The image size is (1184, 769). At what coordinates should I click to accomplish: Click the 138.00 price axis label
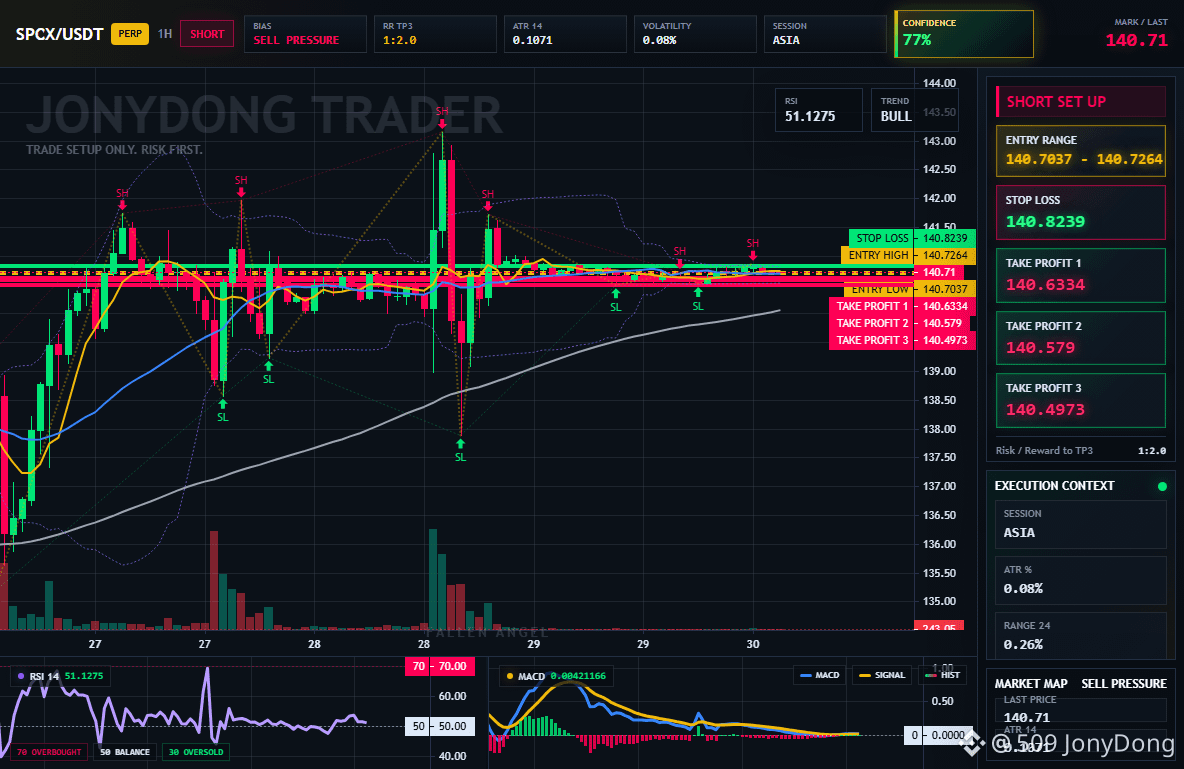coord(939,429)
